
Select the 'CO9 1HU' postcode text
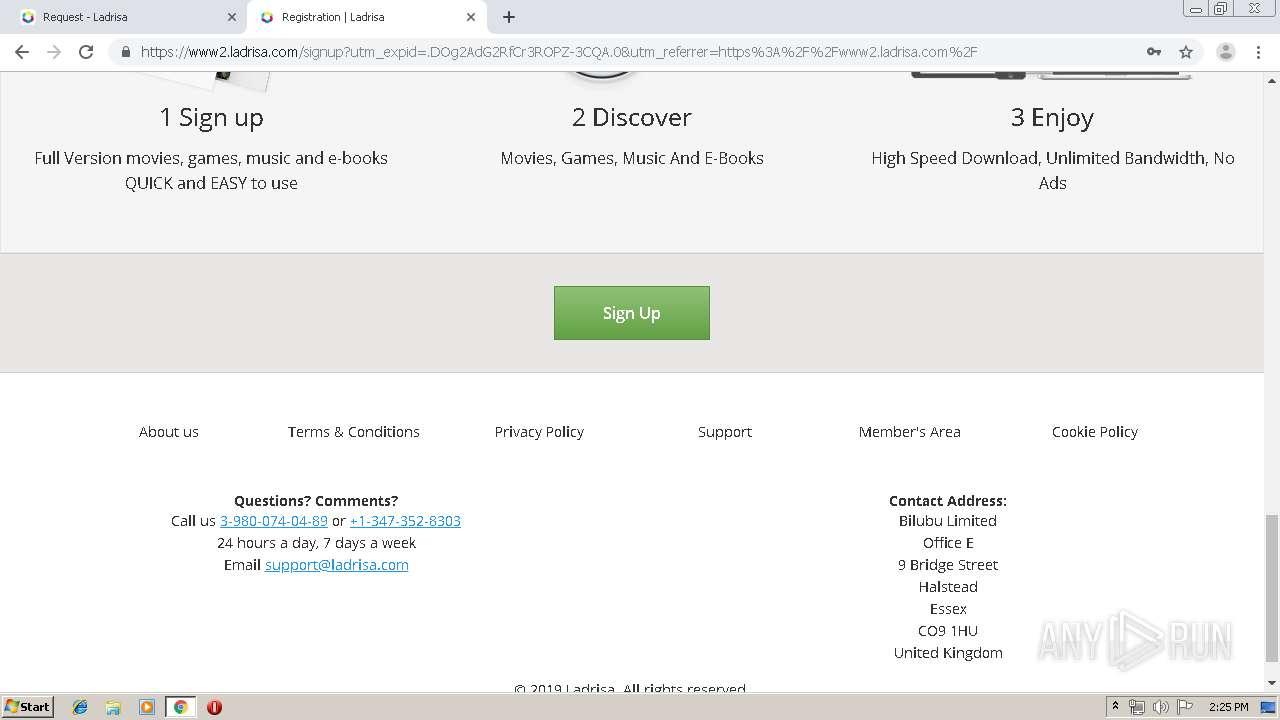click(x=948, y=631)
